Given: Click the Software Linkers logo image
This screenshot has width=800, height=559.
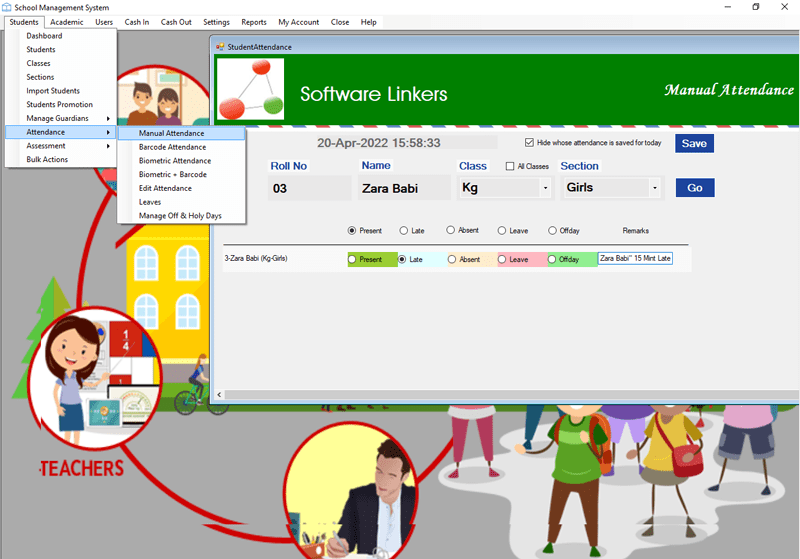Looking at the screenshot, I should pyautogui.click(x=251, y=89).
